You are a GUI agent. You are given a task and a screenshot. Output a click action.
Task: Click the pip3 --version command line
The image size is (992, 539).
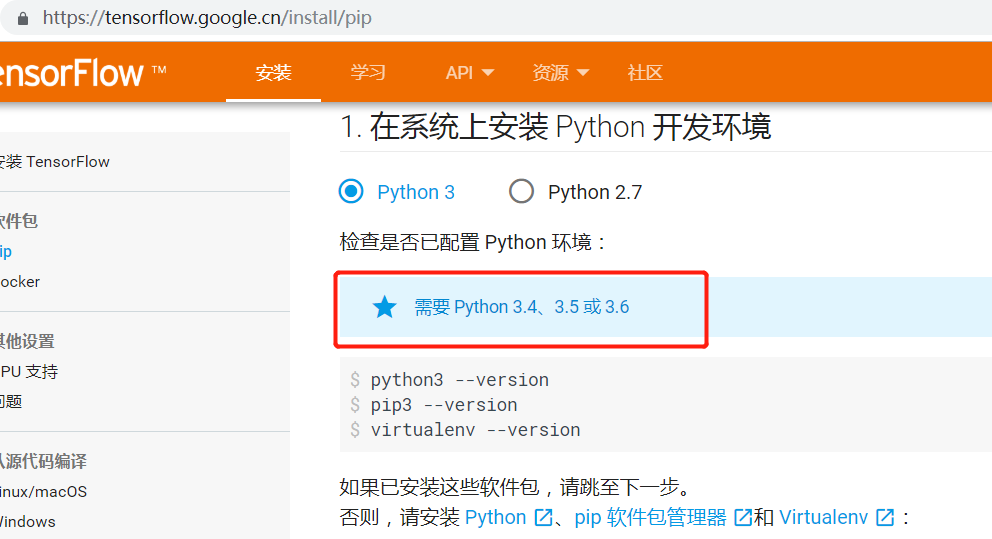click(x=443, y=405)
